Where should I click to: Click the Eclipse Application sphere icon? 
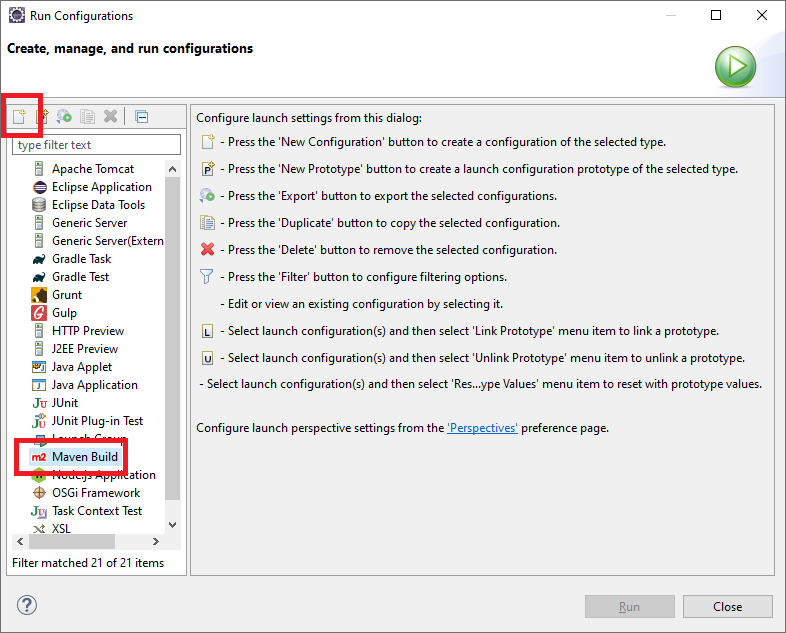click(x=40, y=187)
